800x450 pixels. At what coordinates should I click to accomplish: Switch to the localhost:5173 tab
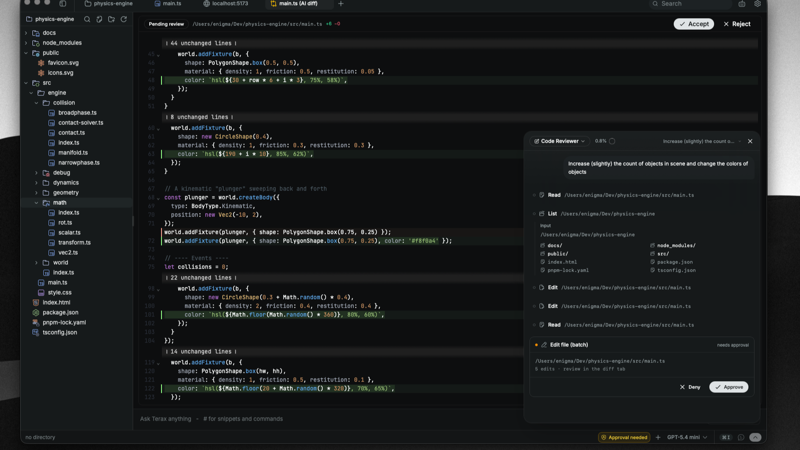tap(226, 4)
